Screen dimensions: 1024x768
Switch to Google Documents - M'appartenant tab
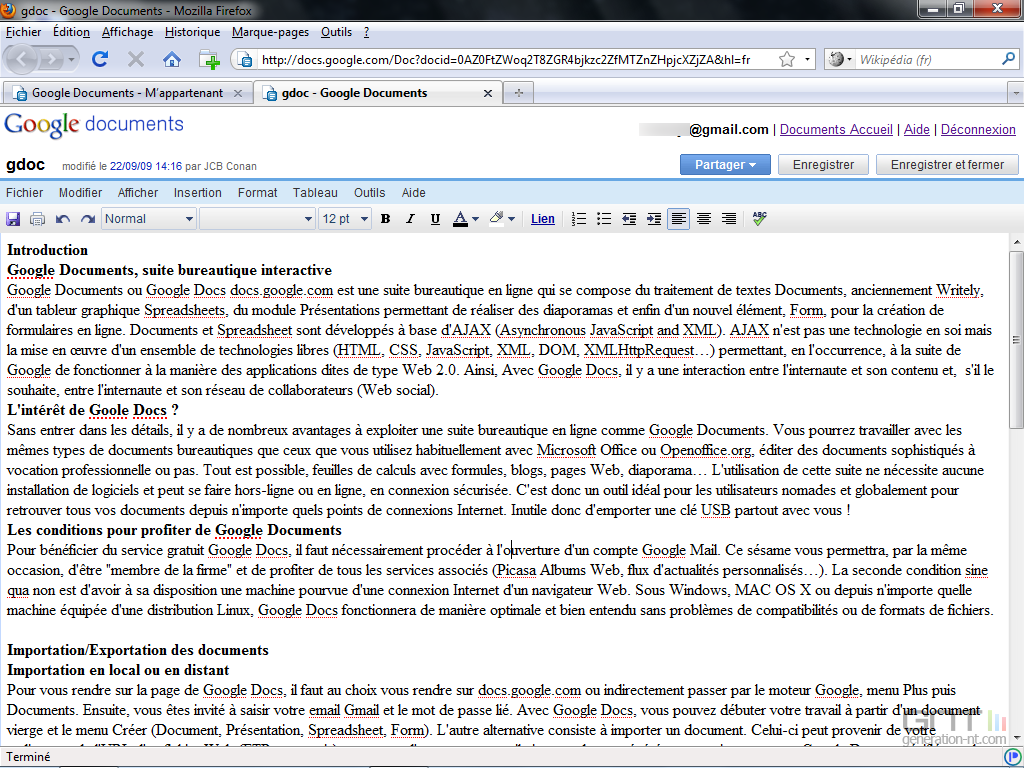127,93
